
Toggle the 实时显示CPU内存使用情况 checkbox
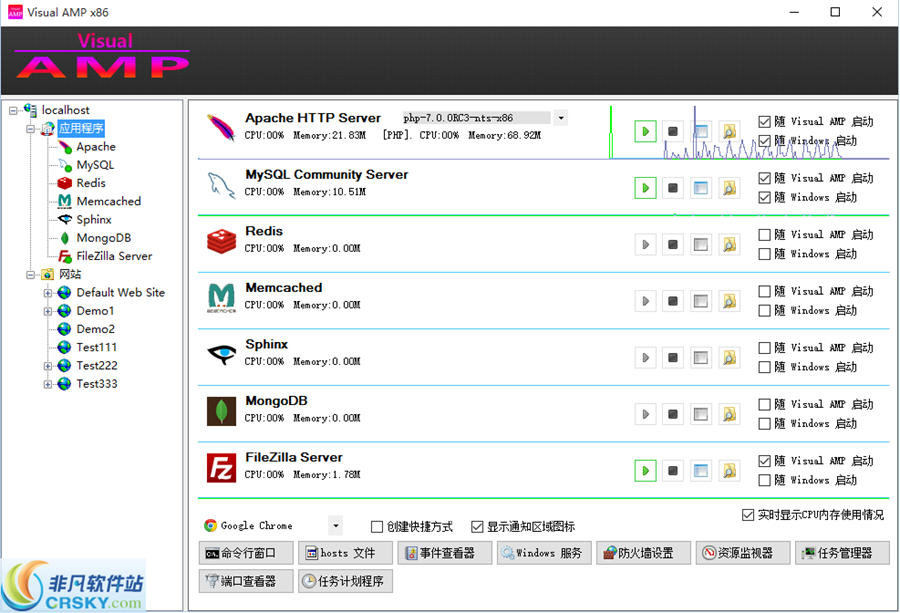[746, 515]
